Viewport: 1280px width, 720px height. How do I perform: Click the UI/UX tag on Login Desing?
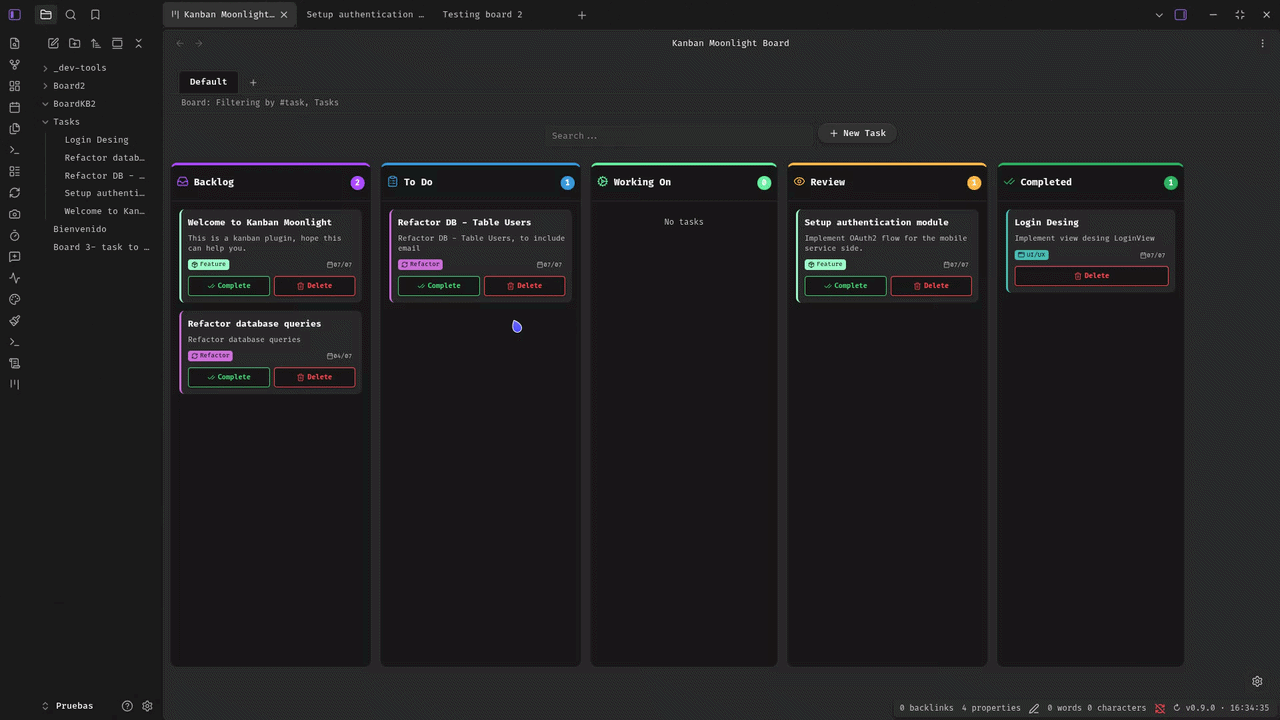coord(1032,255)
